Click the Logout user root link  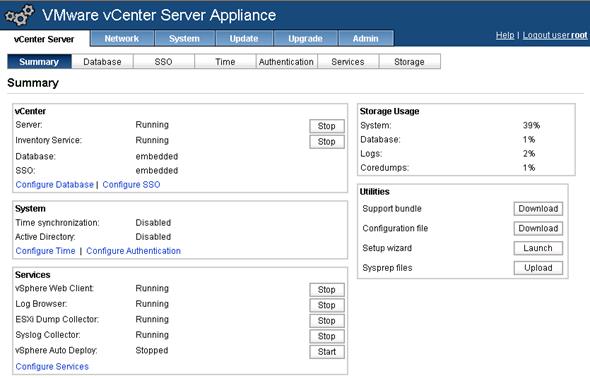tap(555, 35)
